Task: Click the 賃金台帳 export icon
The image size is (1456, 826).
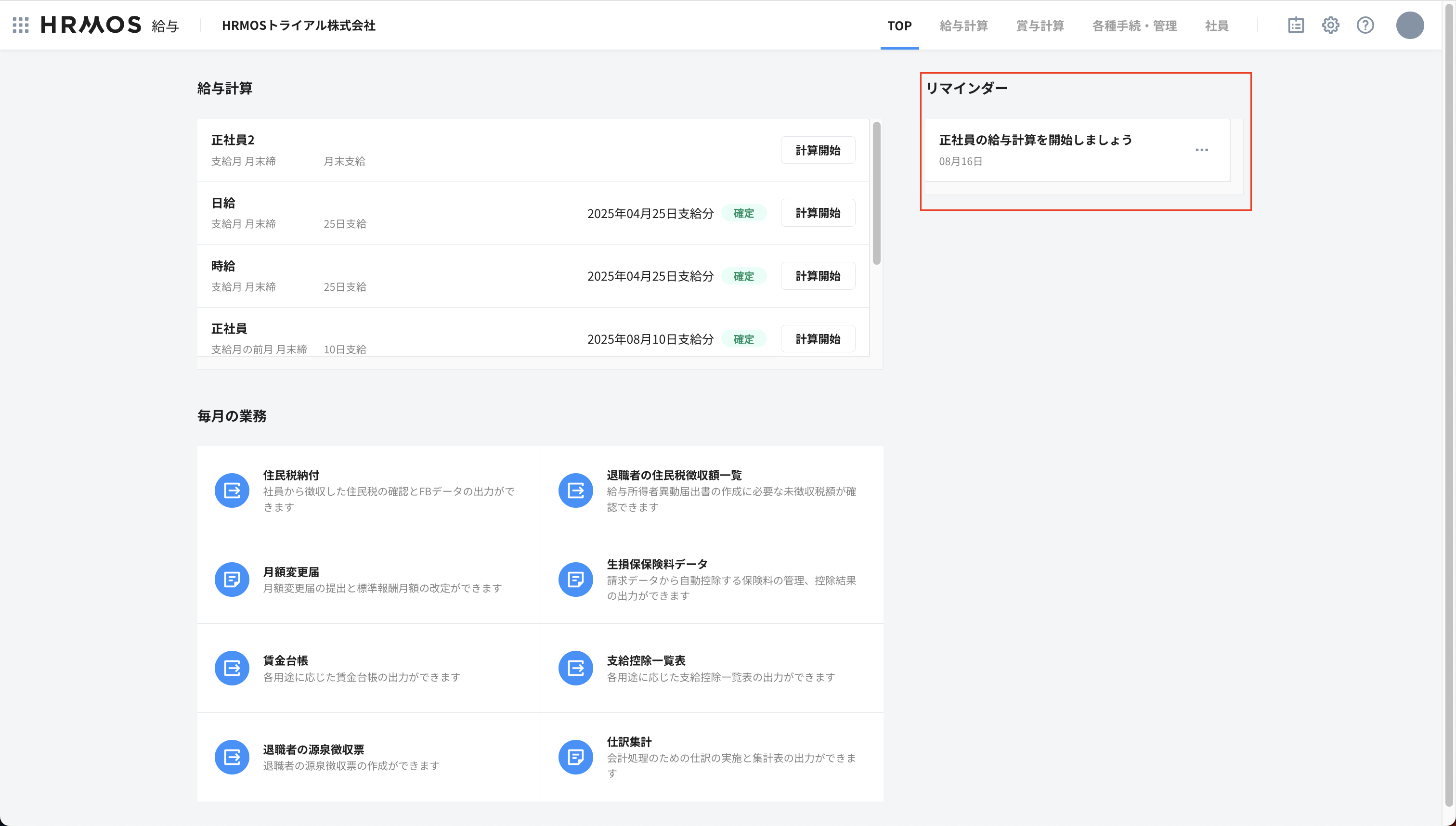Action: coord(232,668)
